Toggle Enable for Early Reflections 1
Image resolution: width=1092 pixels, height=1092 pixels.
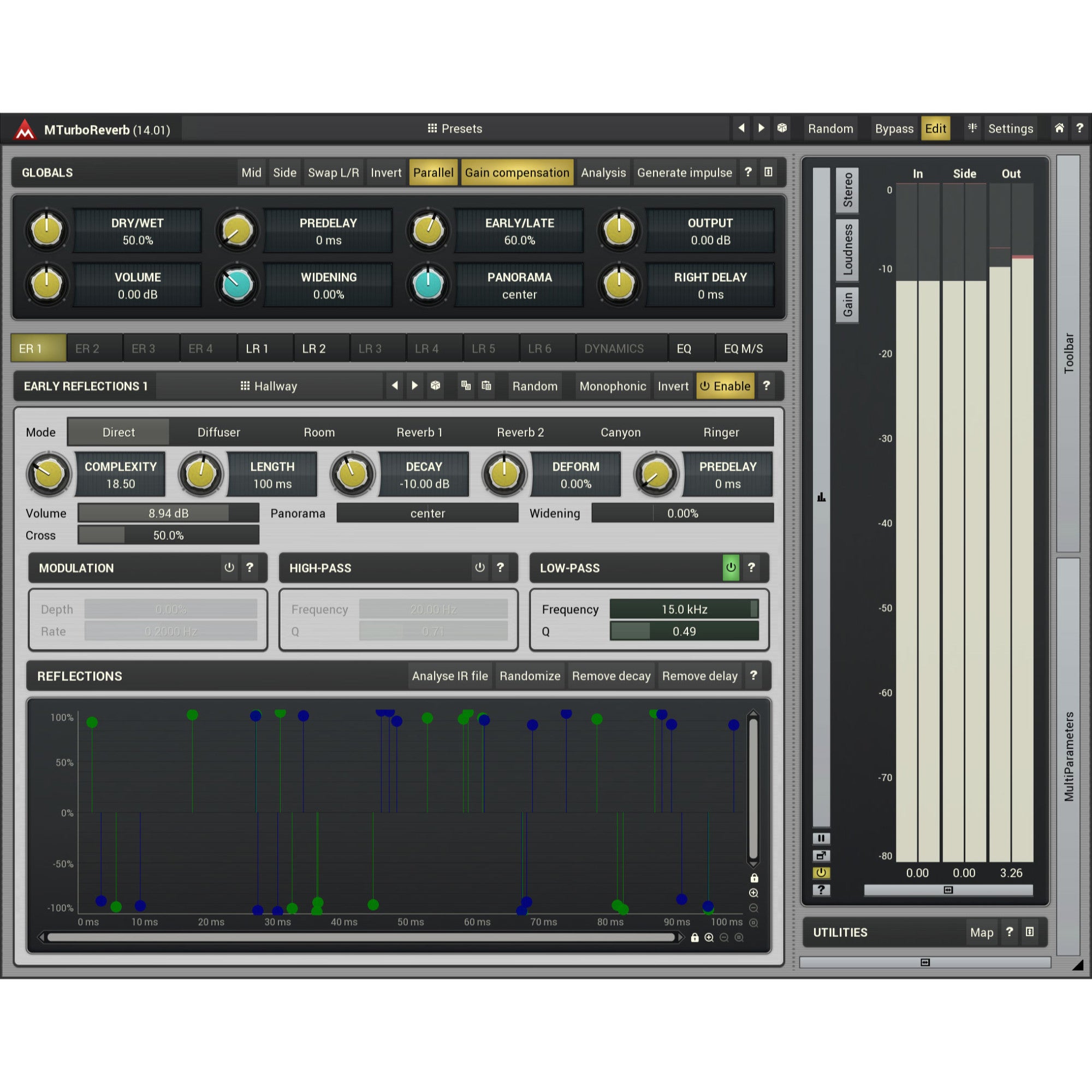click(725, 386)
